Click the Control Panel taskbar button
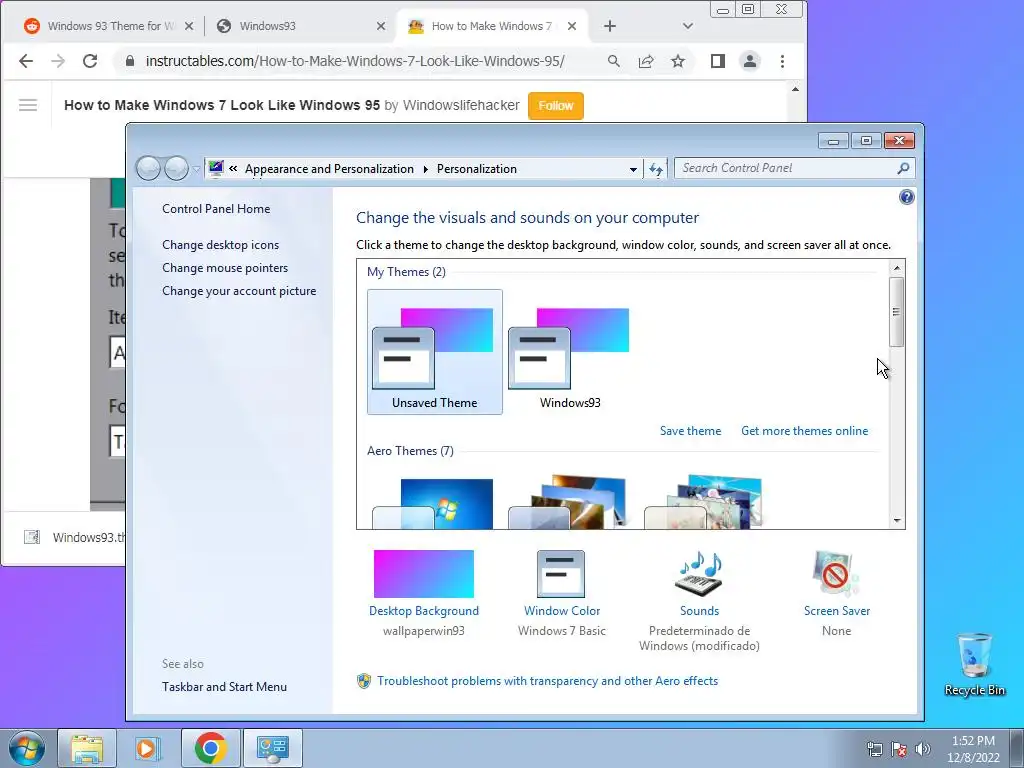 [273, 748]
